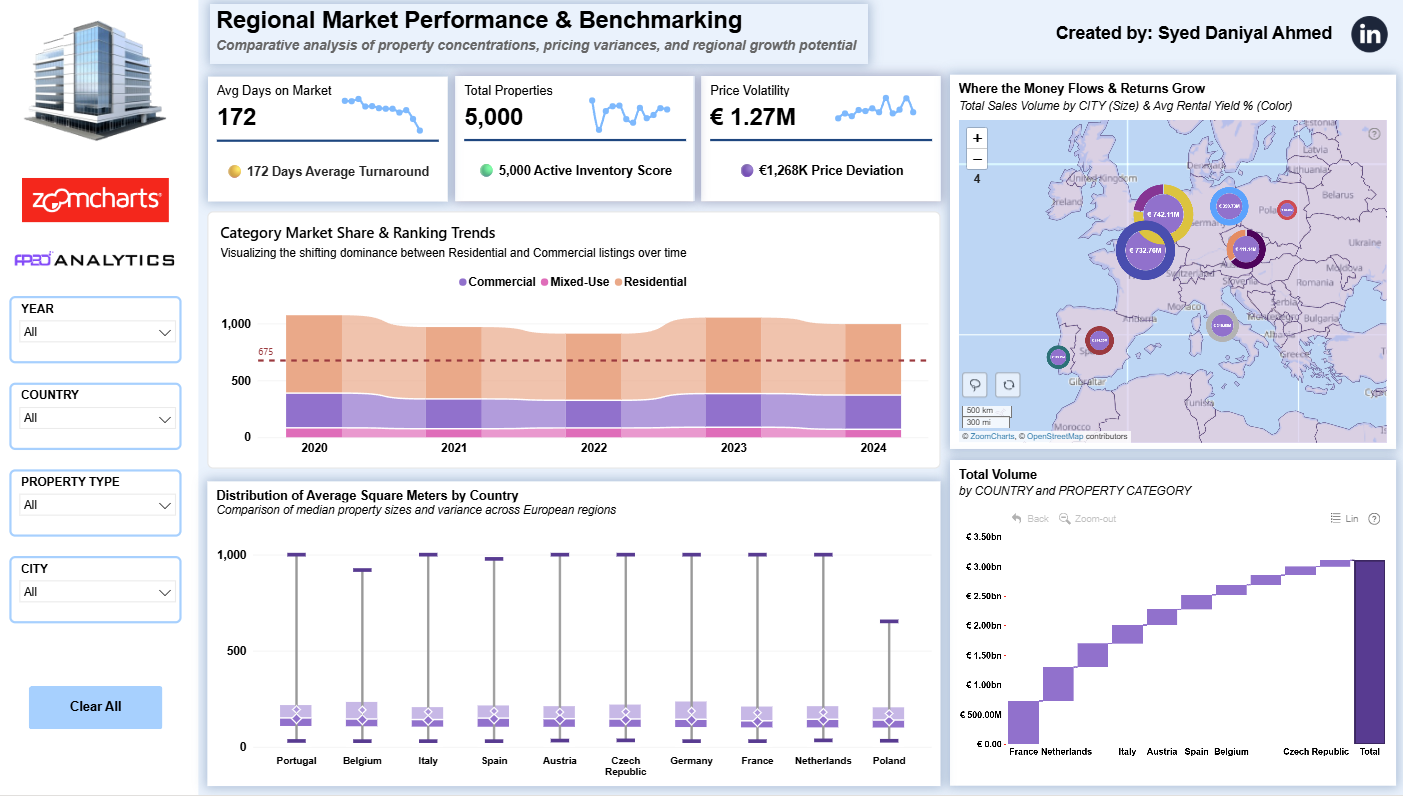Open the PROPERTY TYPE dropdown
1403x796 pixels.
tap(98, 506)
